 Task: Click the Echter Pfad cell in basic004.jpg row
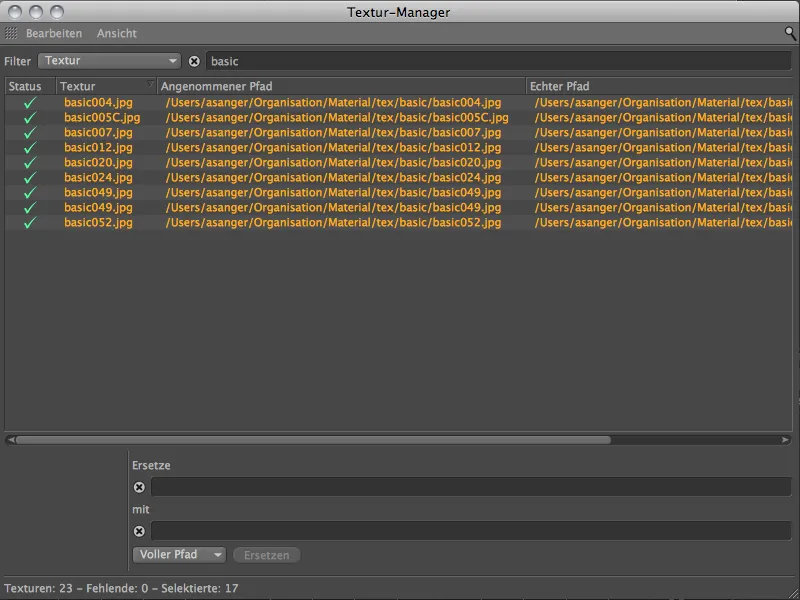coord(663,103)
